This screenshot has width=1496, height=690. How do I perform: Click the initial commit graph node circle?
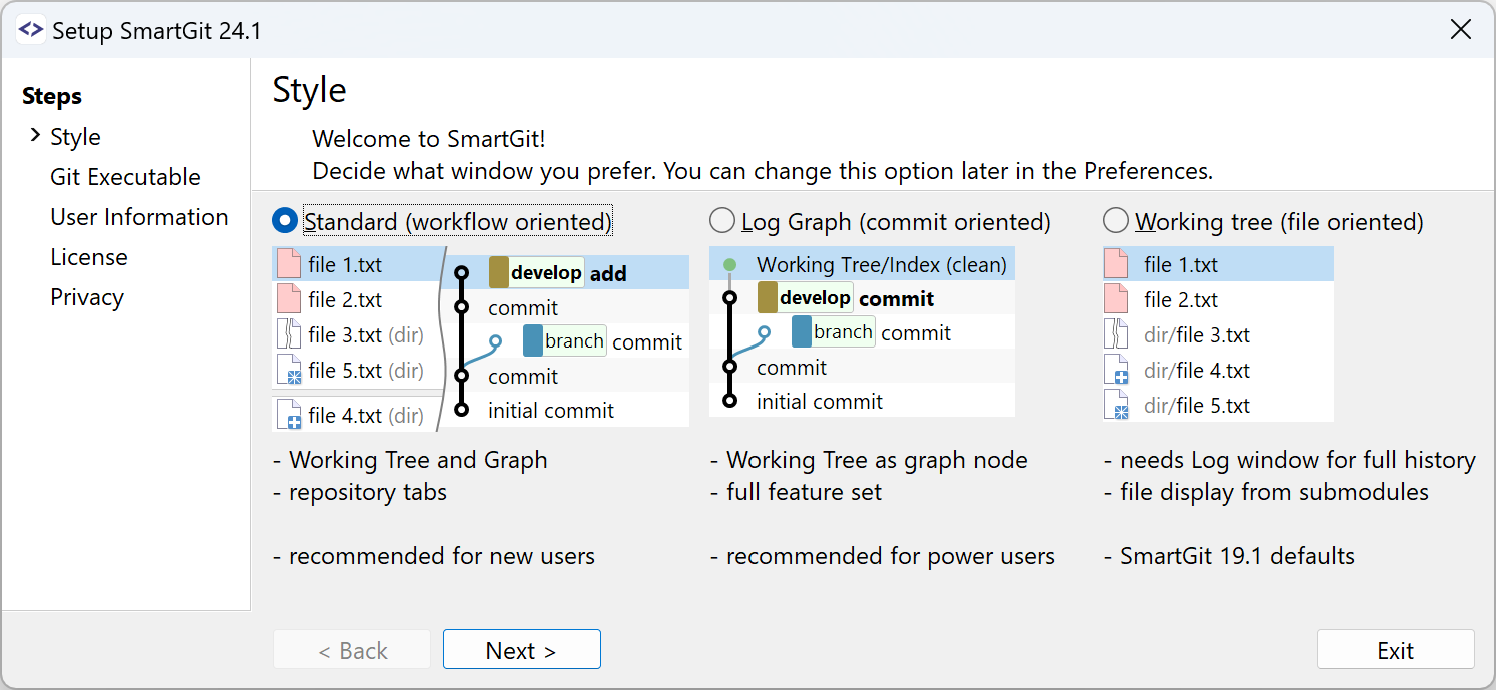point(461,410)
